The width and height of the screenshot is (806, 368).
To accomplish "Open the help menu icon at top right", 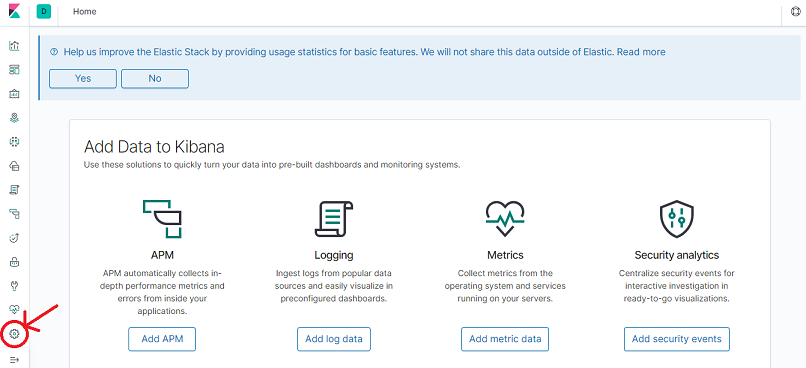I will (x=795, y=12).
